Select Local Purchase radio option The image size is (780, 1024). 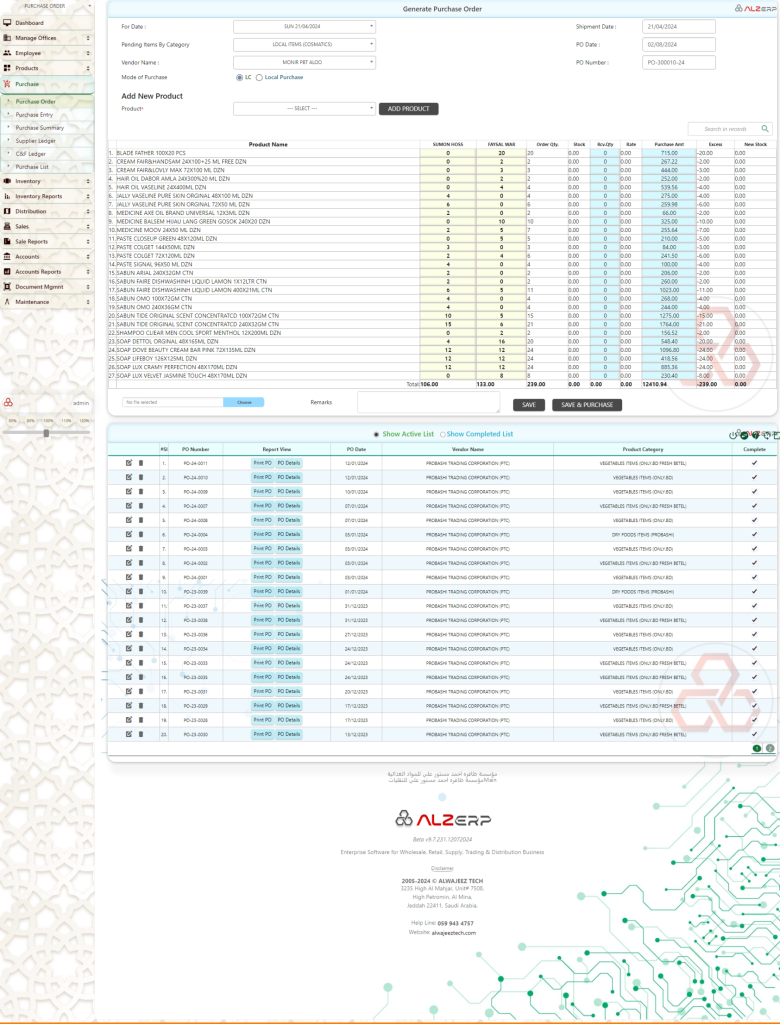259,78
